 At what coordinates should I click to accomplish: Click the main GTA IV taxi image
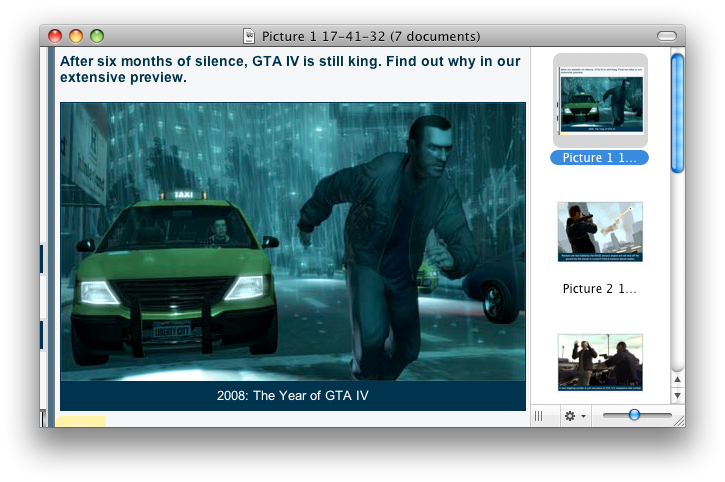point(293,241)
